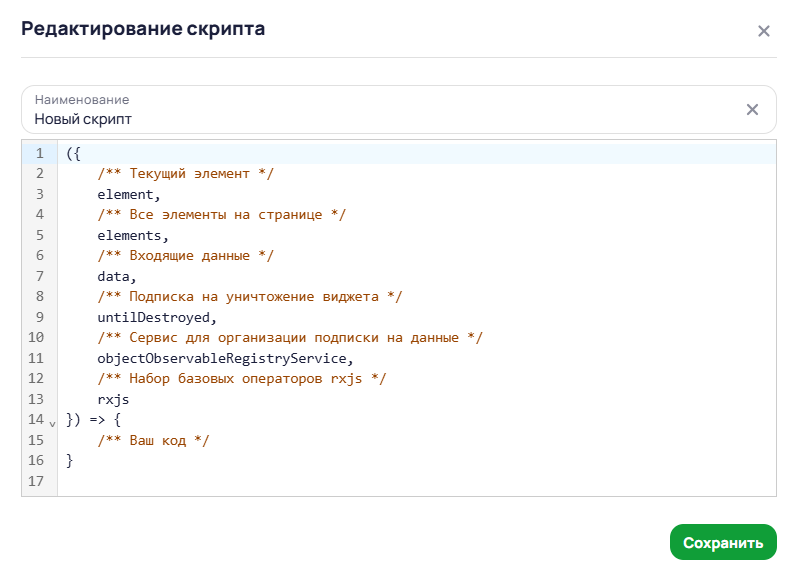
Task: Click the 'Входящие данные' comment line
Action: (x=186, y=256)
